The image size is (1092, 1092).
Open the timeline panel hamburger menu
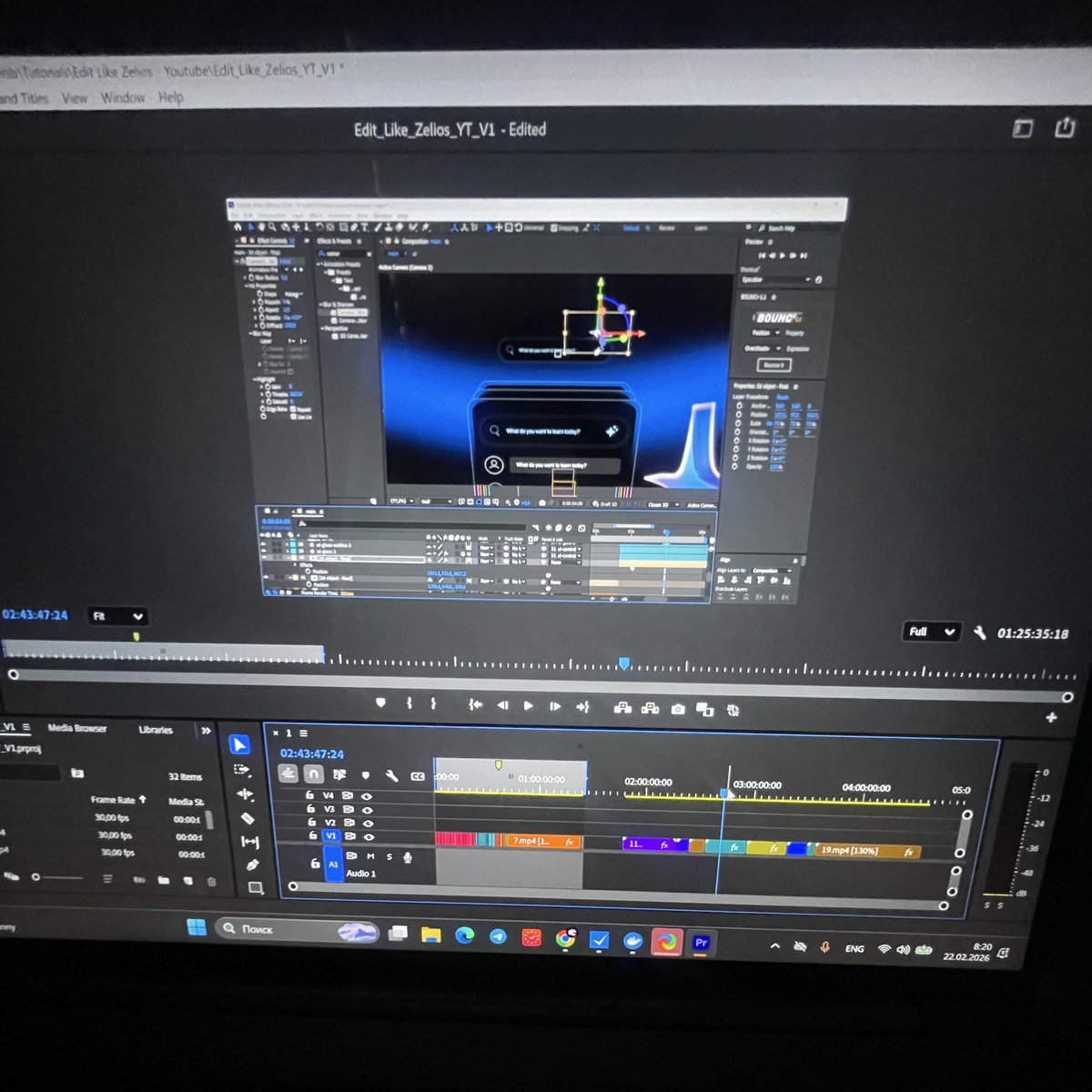pos(303,733)
